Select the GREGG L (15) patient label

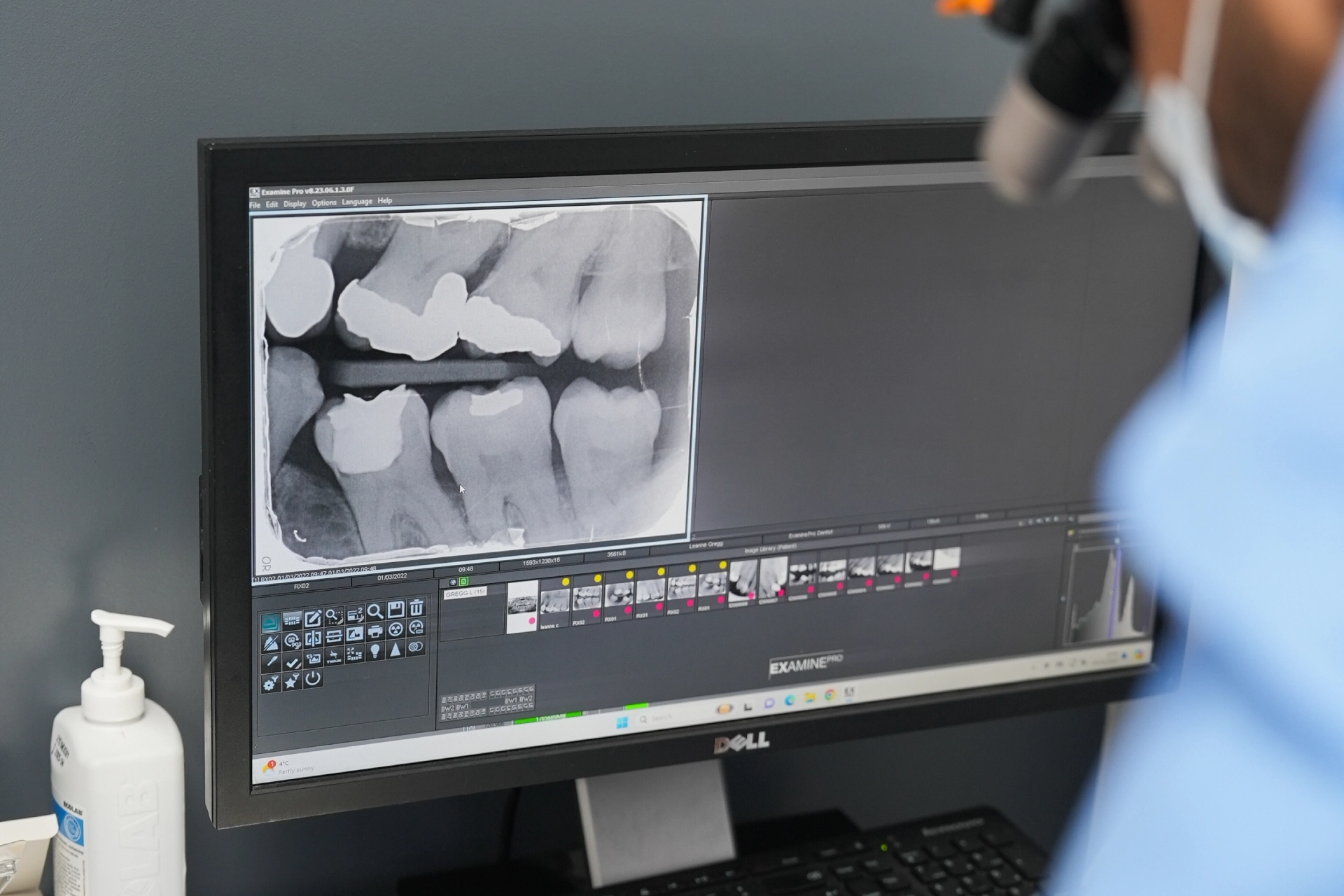pos(465,593)
